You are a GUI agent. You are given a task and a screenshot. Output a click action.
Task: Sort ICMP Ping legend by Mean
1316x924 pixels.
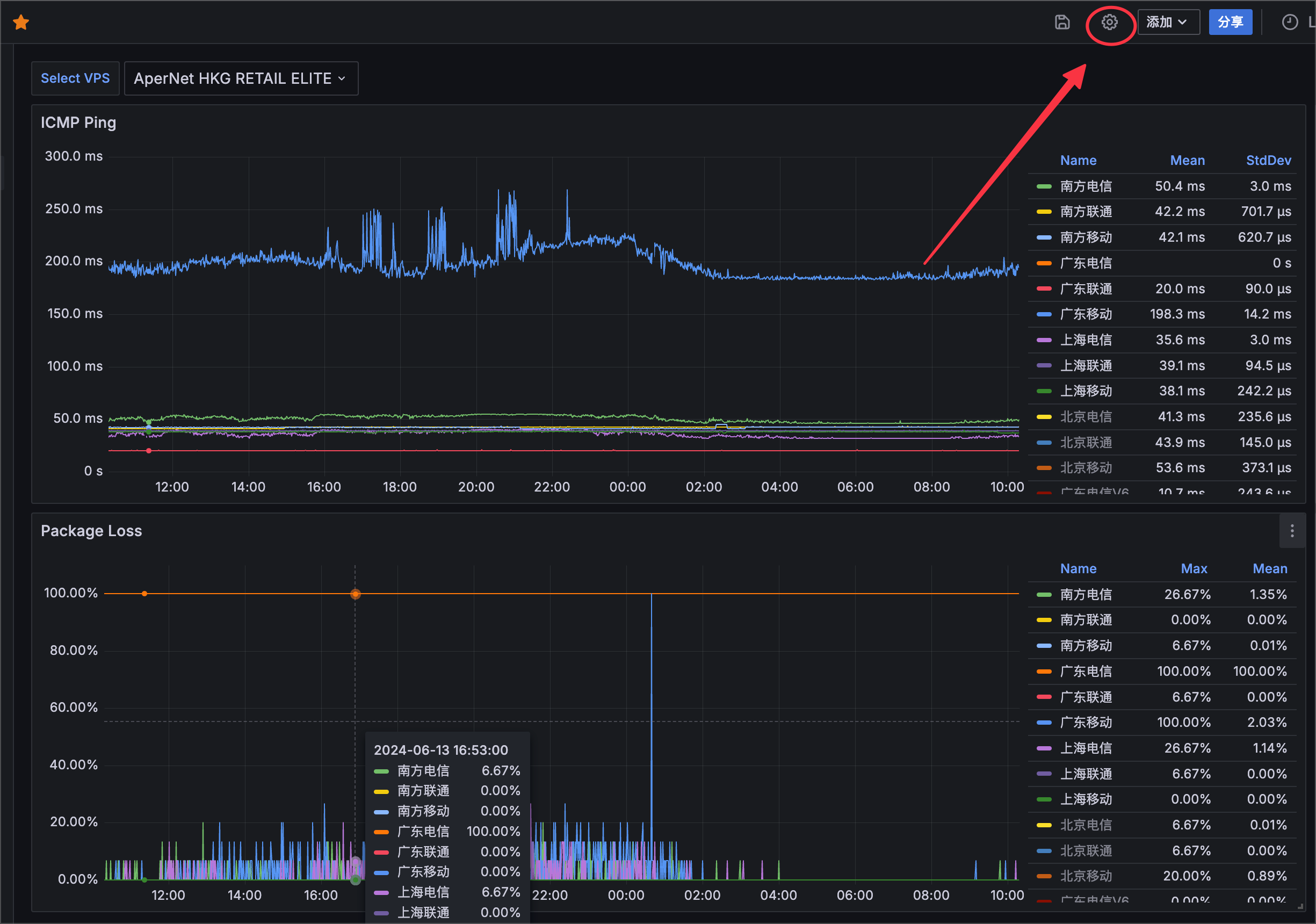1187,161
